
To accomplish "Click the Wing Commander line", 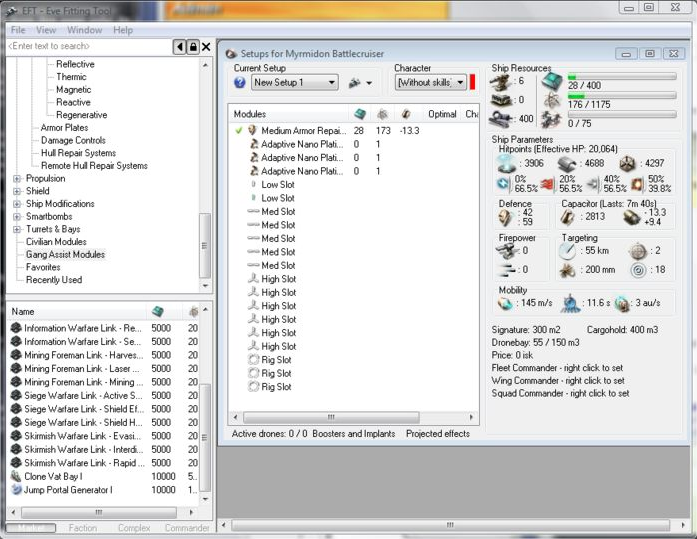I will [558, 381].
